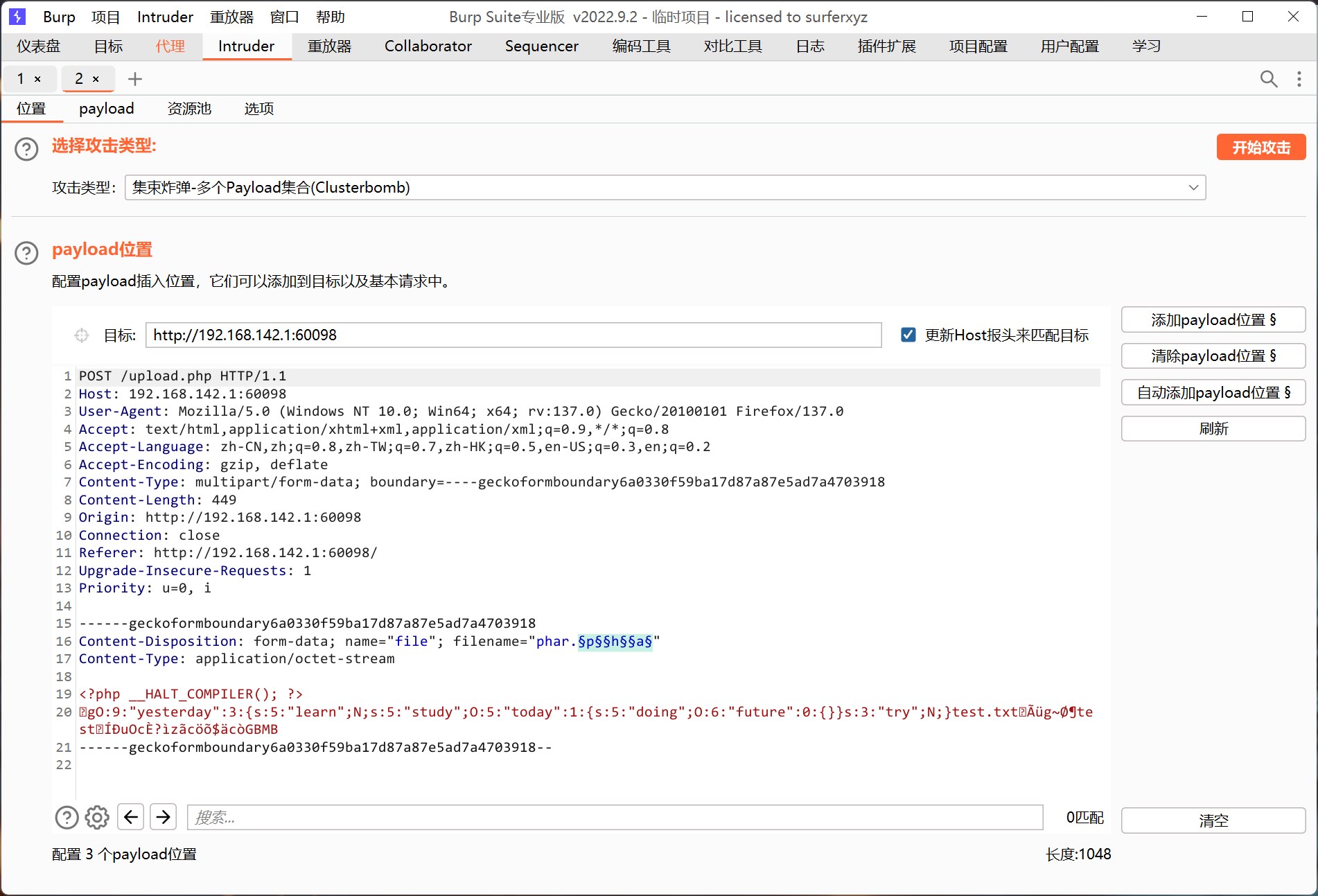Open help for attack type section
Screen dimensions: 1318x896
(26, 149)
